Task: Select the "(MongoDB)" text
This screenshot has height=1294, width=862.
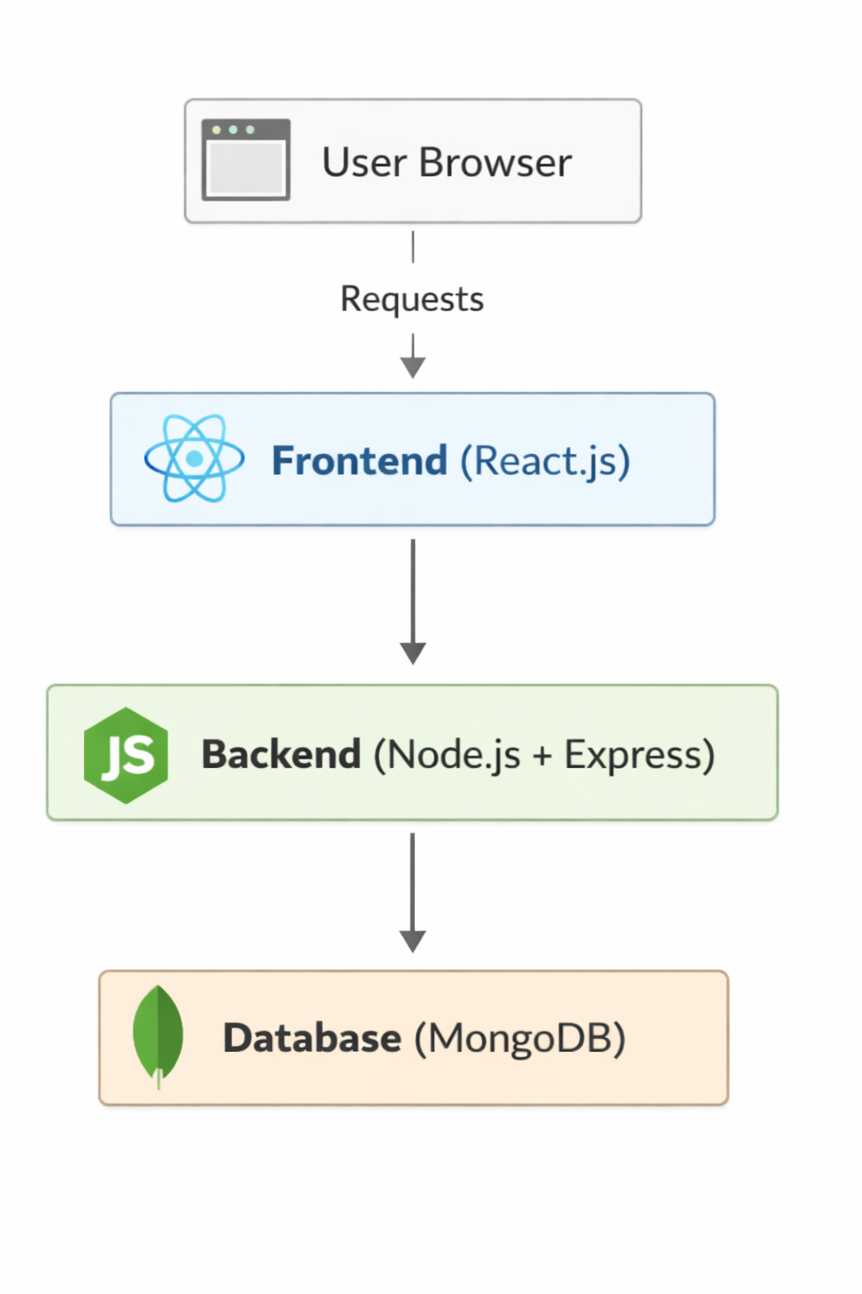Action: [x=520, y=1038]
